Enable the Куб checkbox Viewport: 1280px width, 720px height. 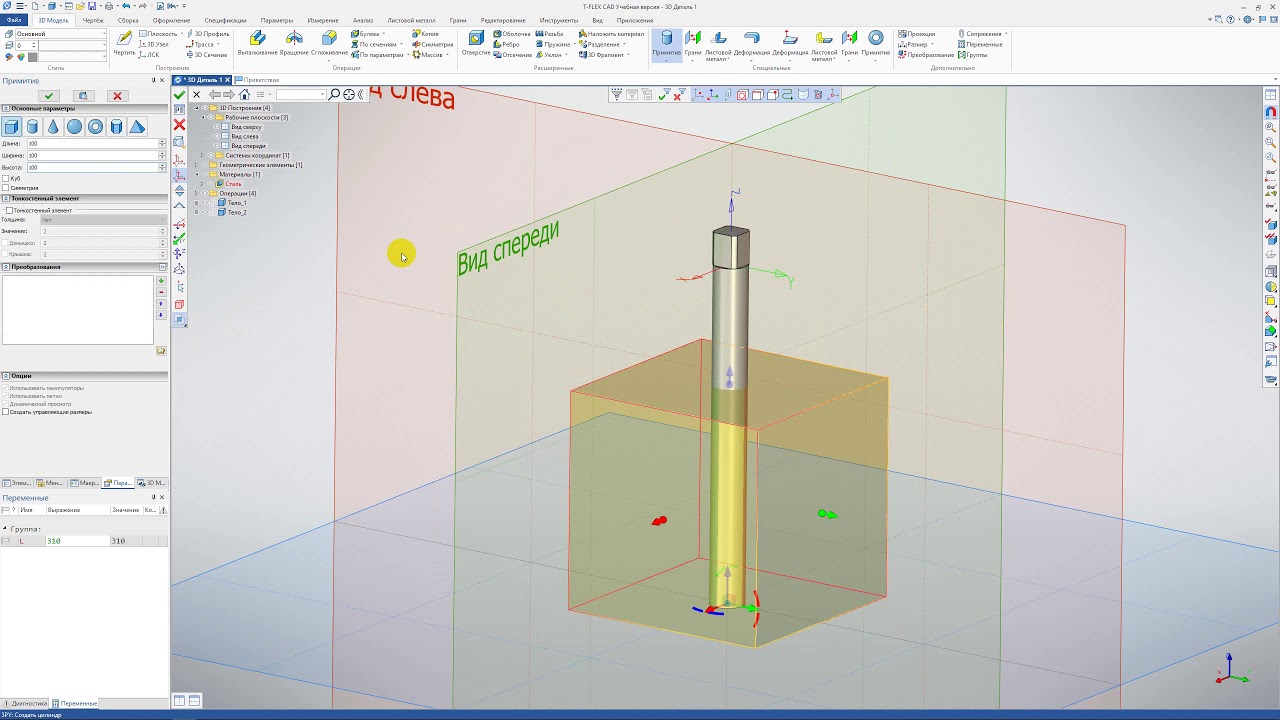5,179
